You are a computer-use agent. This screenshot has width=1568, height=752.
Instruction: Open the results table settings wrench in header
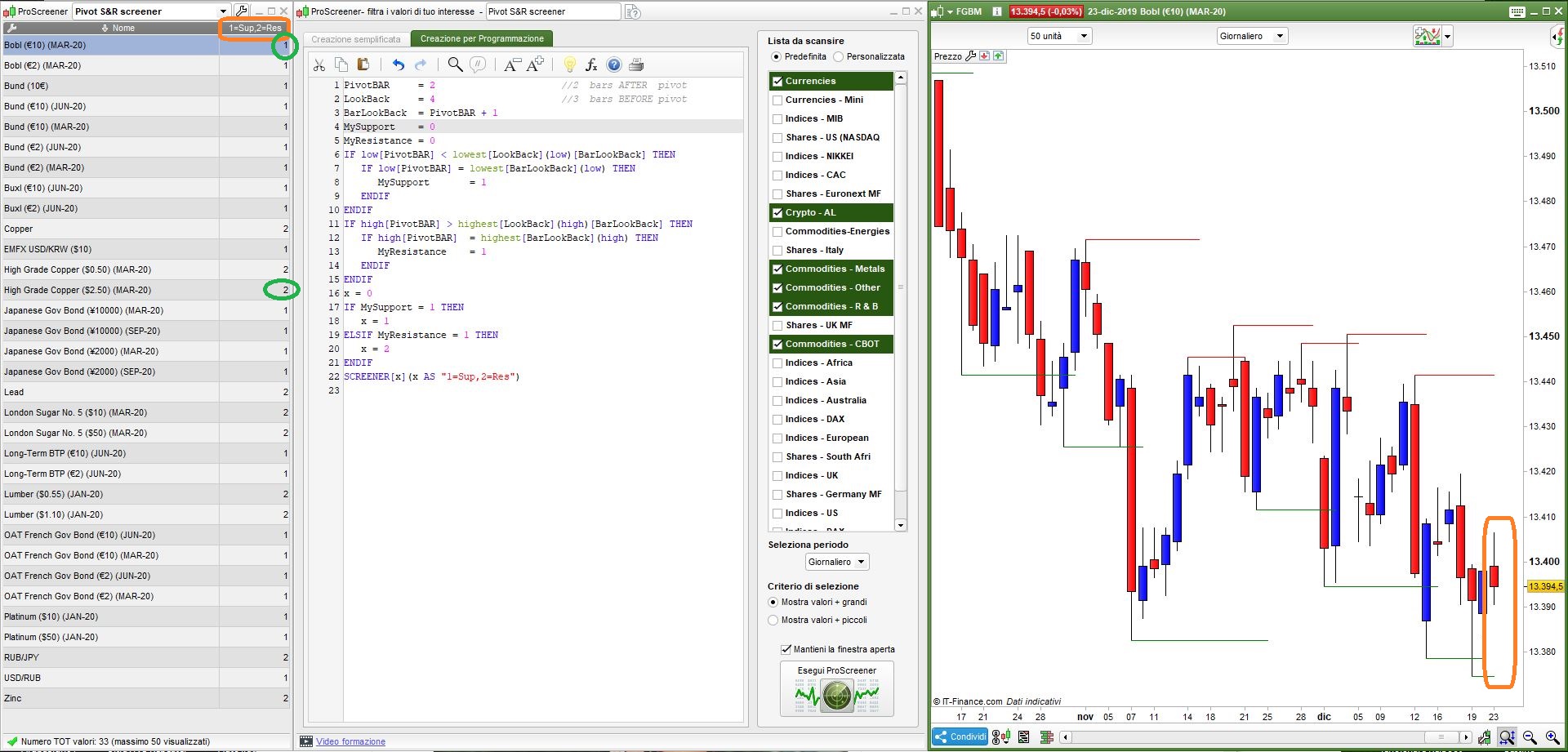11,28
